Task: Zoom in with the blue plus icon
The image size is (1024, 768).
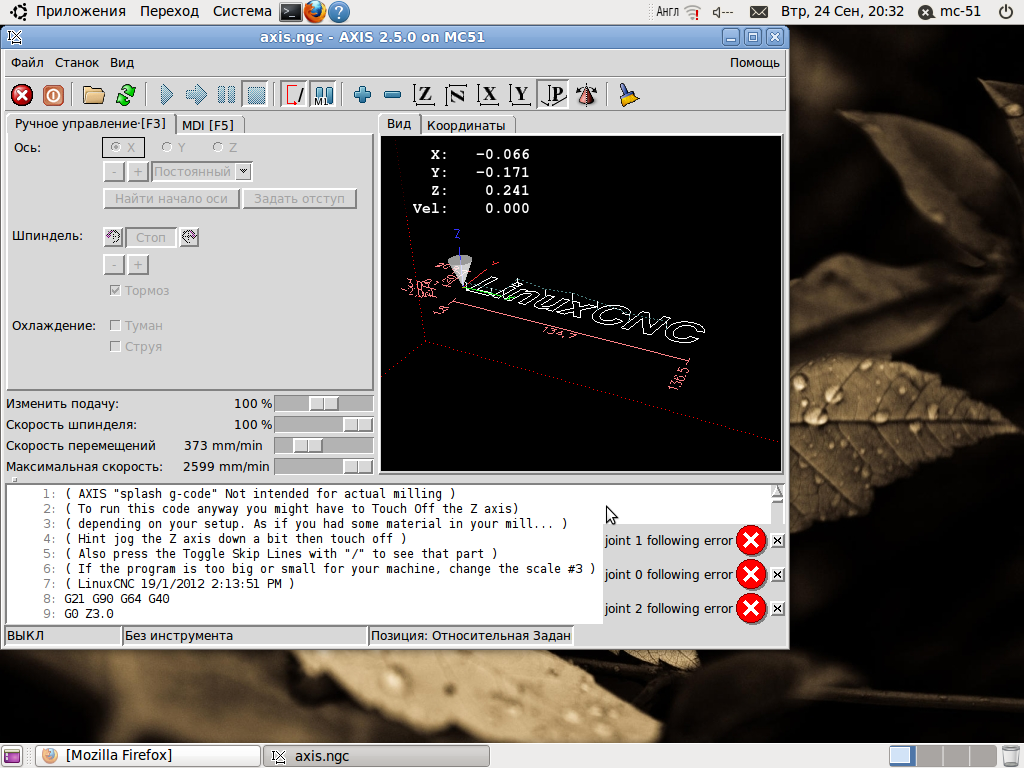Action: pyautogui.click(x=362, y=95)
